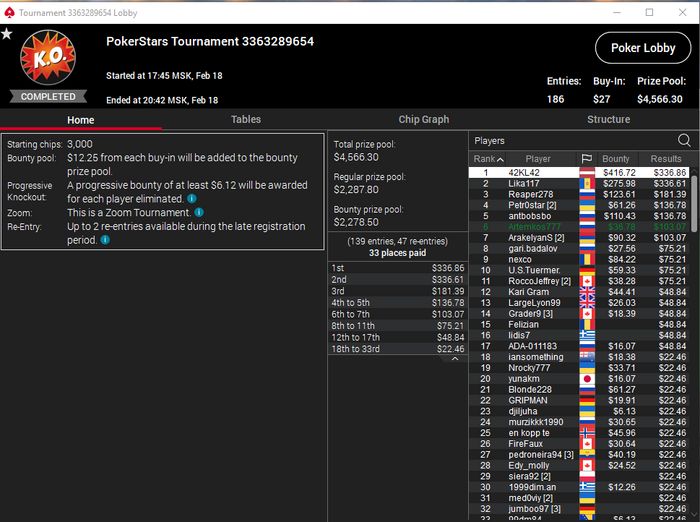Select highlighted player Artemkos777 row
This screenshot has width=700, height=522.
(579, 227)
